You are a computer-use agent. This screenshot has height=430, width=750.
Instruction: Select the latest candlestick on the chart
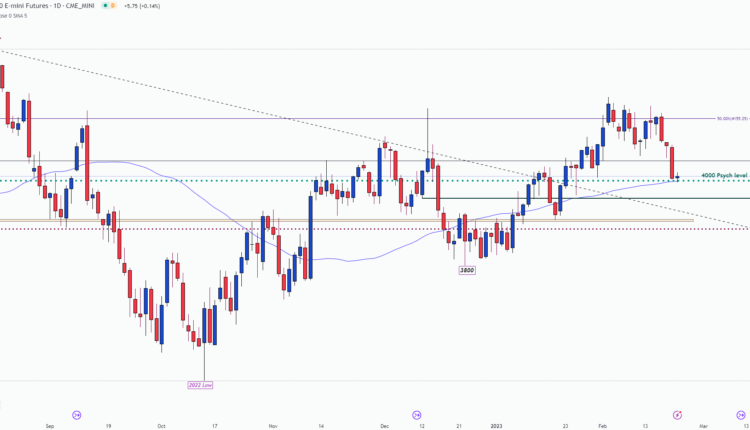(679, 178)
